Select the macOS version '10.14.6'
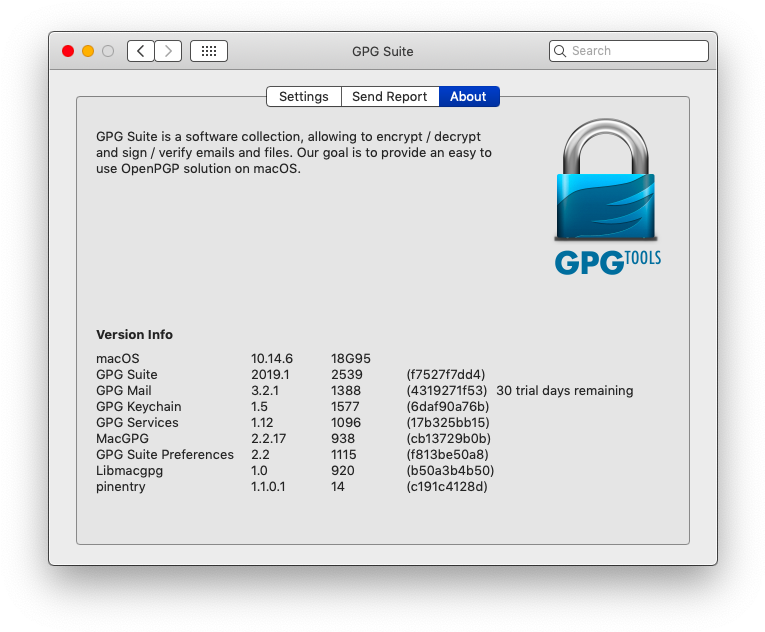Viewport: 765px width, 632px height. pyautogui.click(x=272, y=358)
